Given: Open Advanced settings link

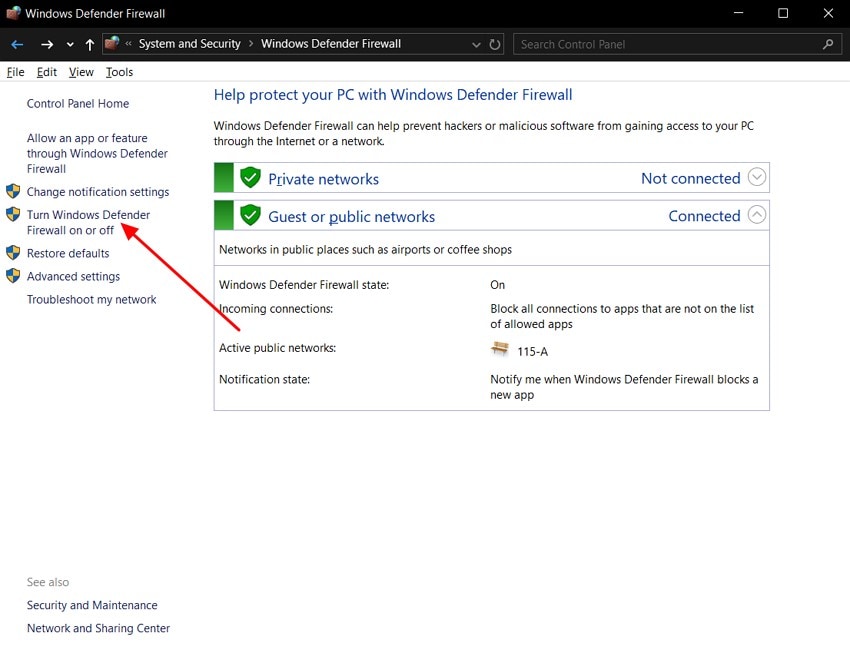Looking at the screenshot, I should 73,276.
